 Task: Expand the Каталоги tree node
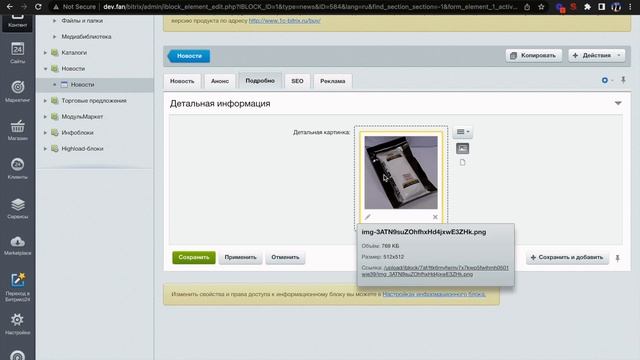[x=45, y=52]
